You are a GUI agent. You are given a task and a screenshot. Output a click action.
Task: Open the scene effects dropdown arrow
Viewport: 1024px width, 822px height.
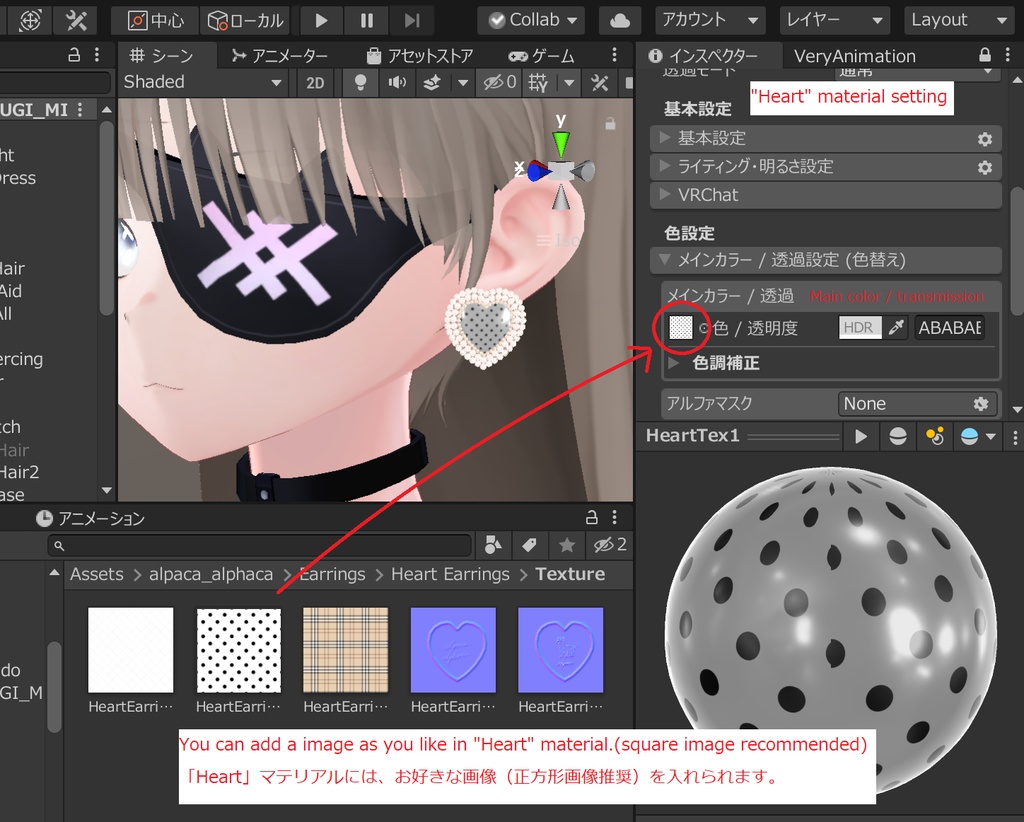[462, 83]
